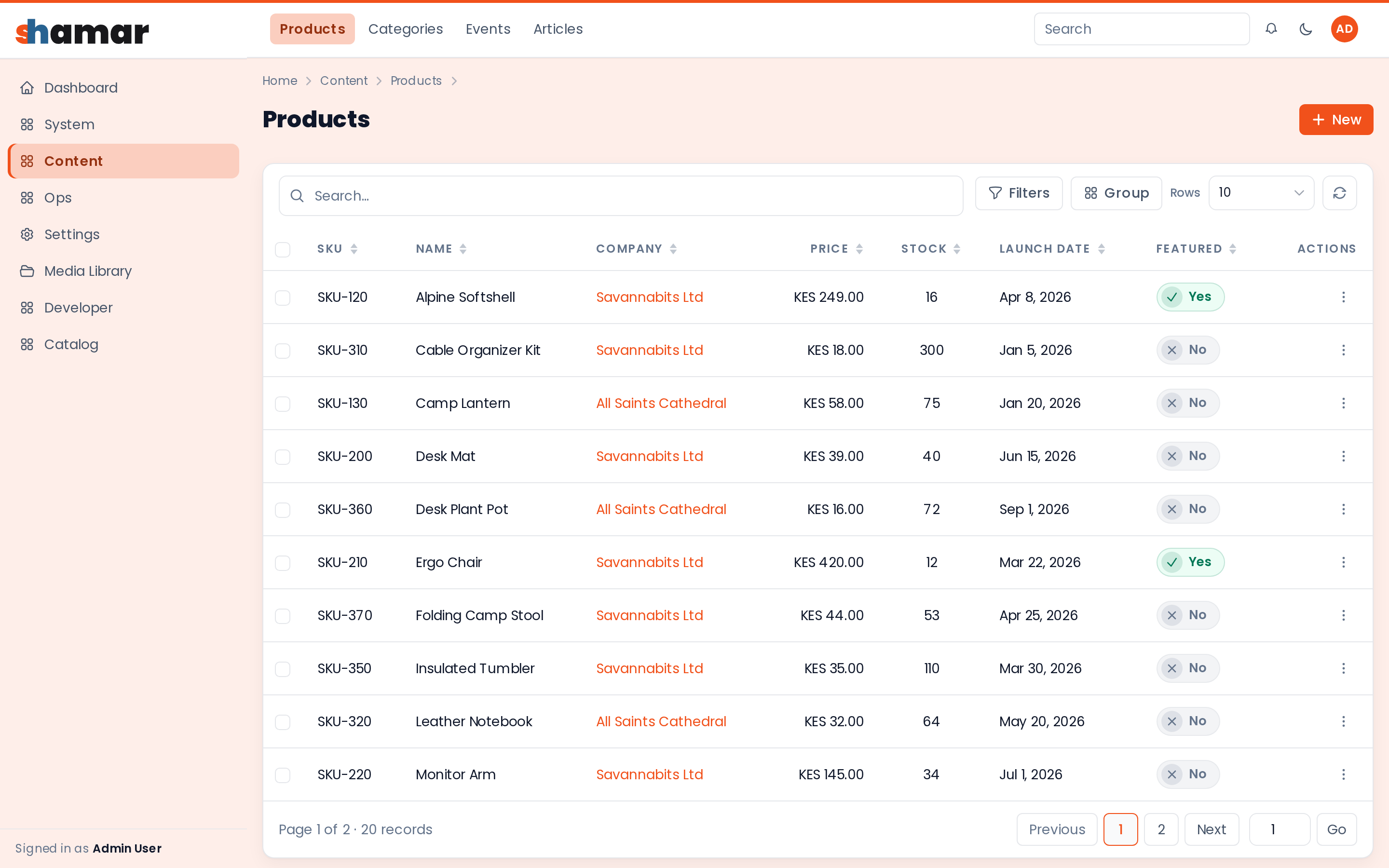Open the Group options

point(1116,193)
